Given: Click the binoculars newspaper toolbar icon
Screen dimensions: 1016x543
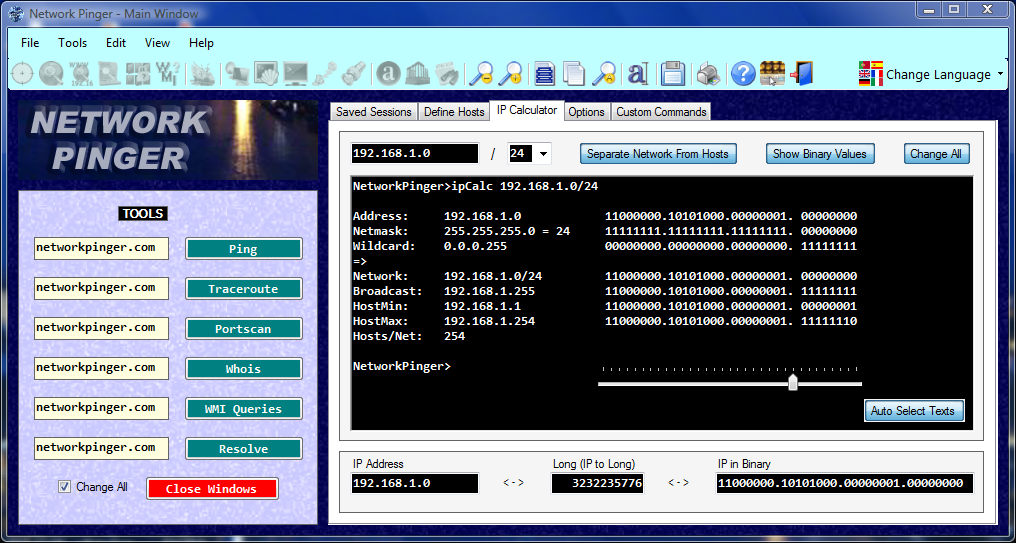Looking at the screenshot, I should pos(447,73).
